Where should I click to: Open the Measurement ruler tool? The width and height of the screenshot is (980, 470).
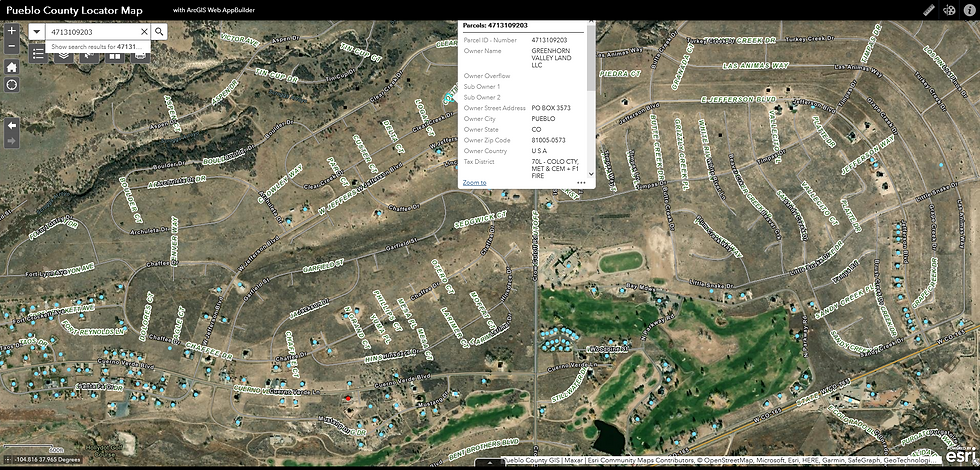pos(929,10)
